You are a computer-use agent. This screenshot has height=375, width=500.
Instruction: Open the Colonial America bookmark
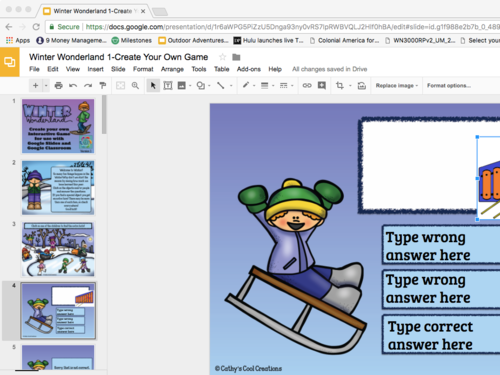click(x=344, y=40)
